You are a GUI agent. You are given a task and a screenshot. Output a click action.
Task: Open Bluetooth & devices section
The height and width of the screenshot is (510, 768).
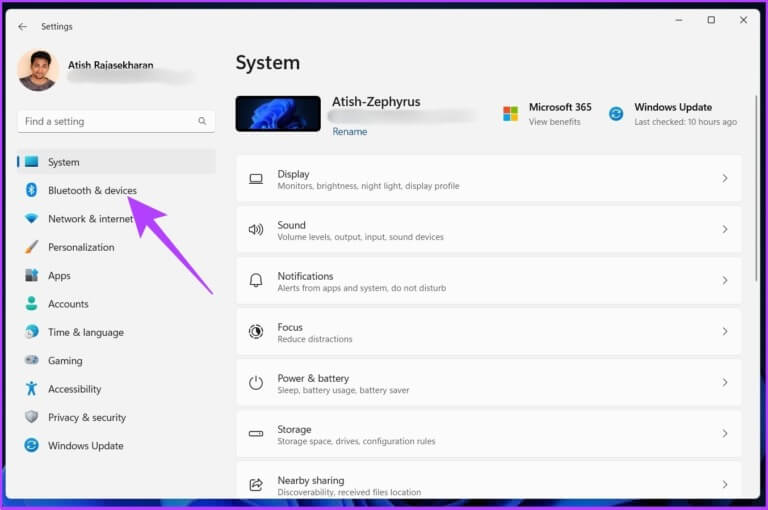pyautogui.click(x=117, y=190)
